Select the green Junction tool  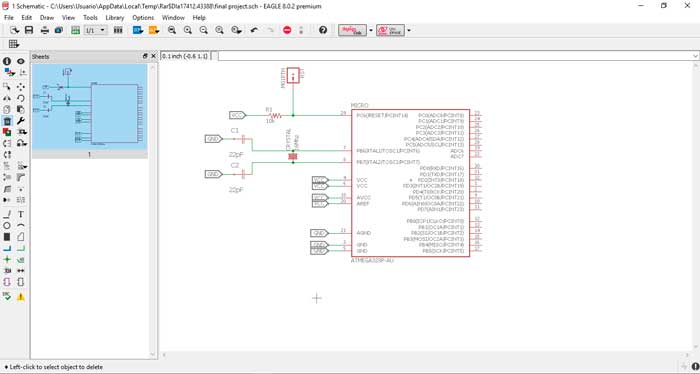[x=7, y=259]
